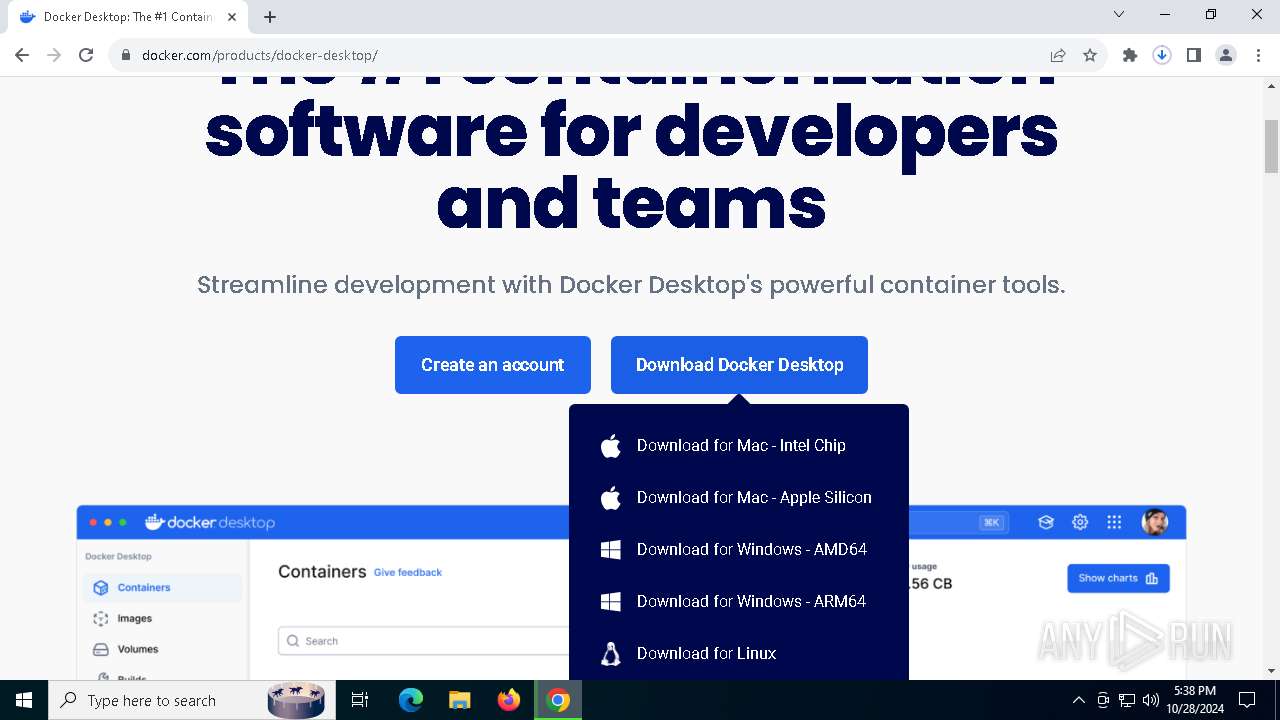
Task: Open File Explorer from taskbar
Action: point(459,700)
